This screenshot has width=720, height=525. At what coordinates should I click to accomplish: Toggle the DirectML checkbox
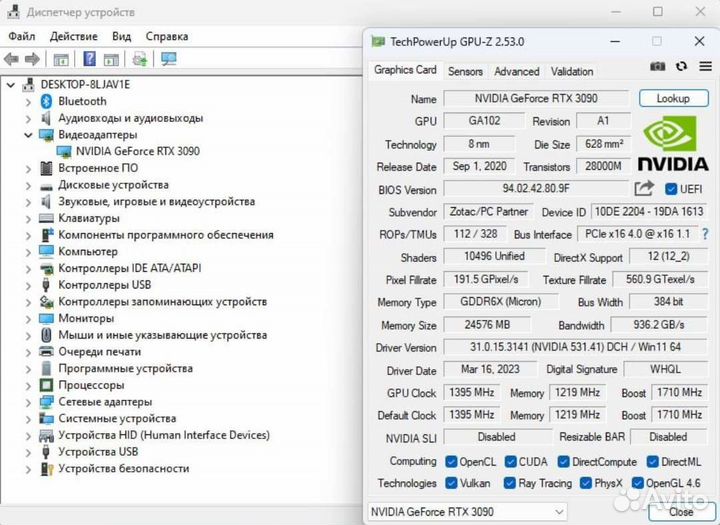pyautogui.click(x=652, y=462)
